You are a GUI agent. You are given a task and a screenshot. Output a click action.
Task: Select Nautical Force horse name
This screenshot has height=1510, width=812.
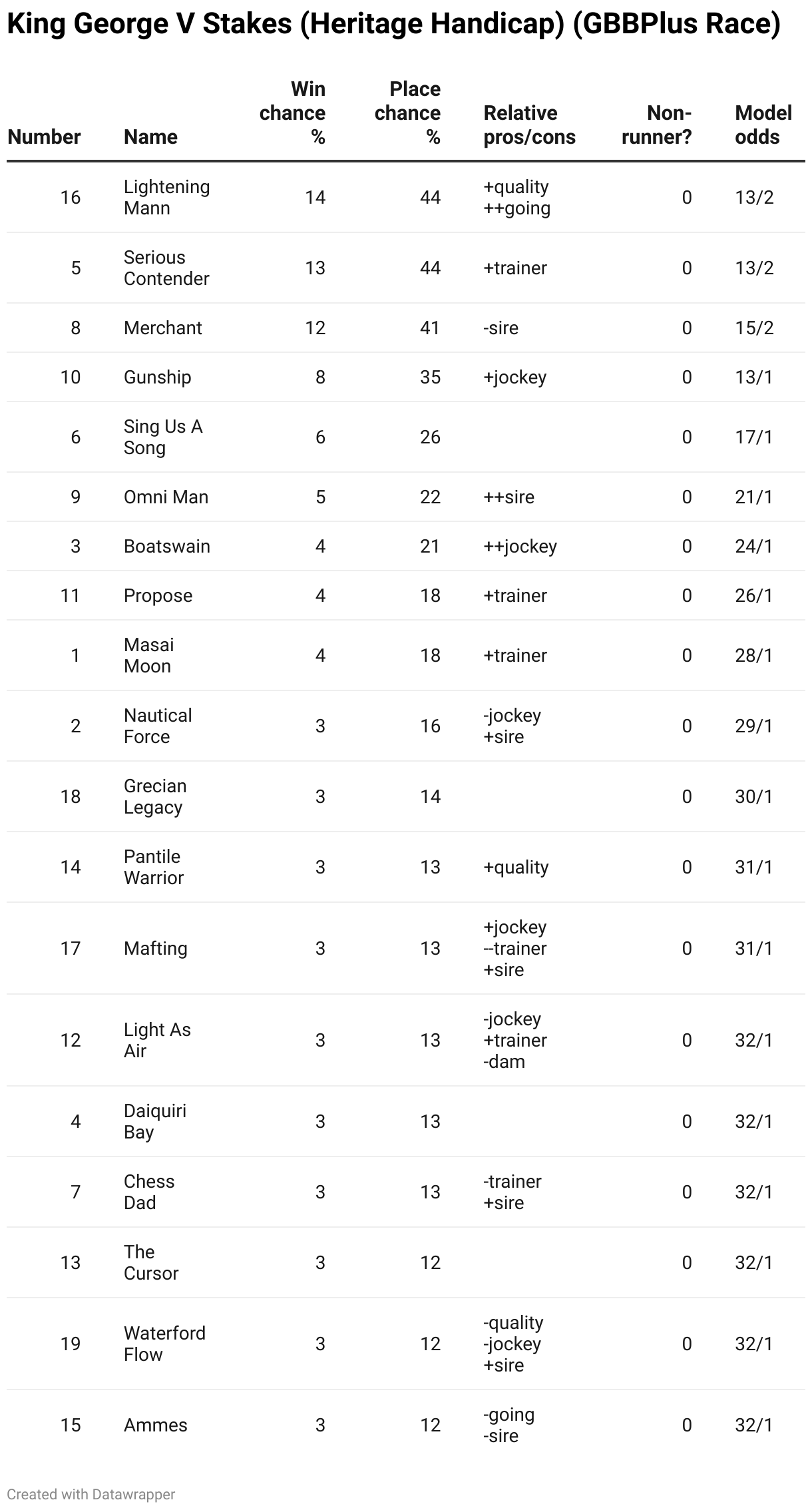pyautogui.click(x=158, y=726)
